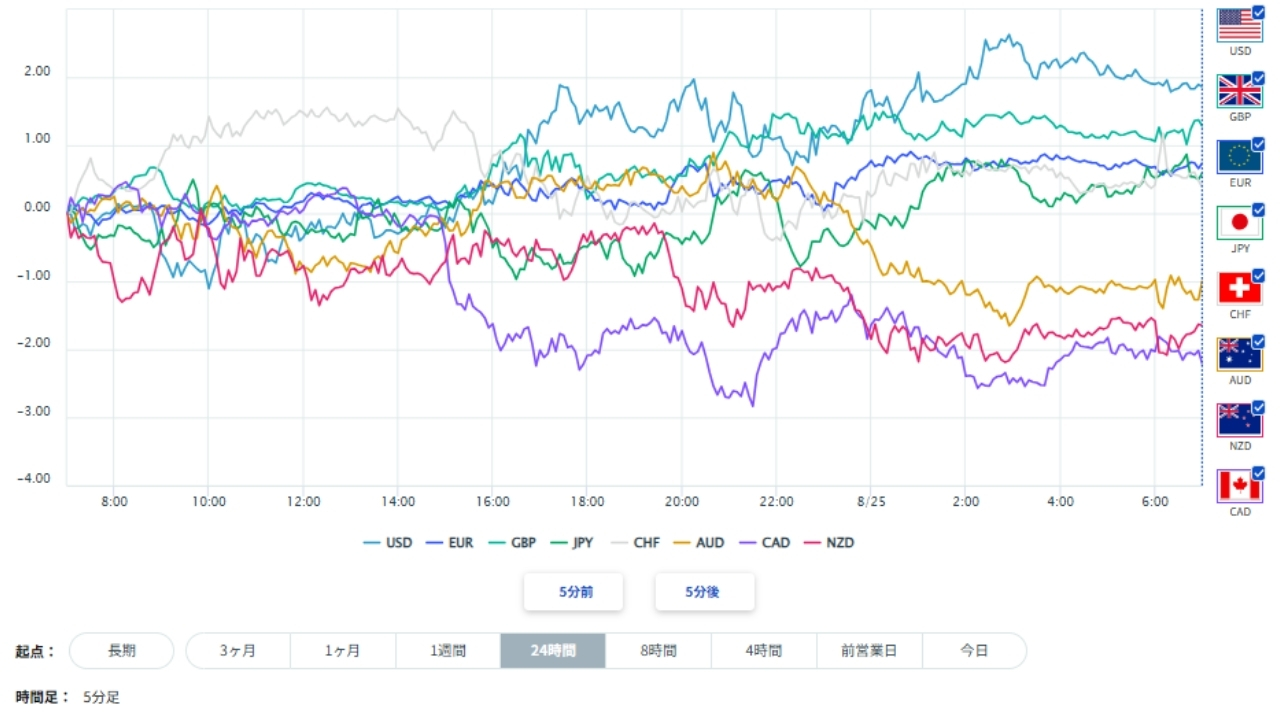1280x720 pixels.
Task: Select the 8時間 time range tab
Action: 658,650
